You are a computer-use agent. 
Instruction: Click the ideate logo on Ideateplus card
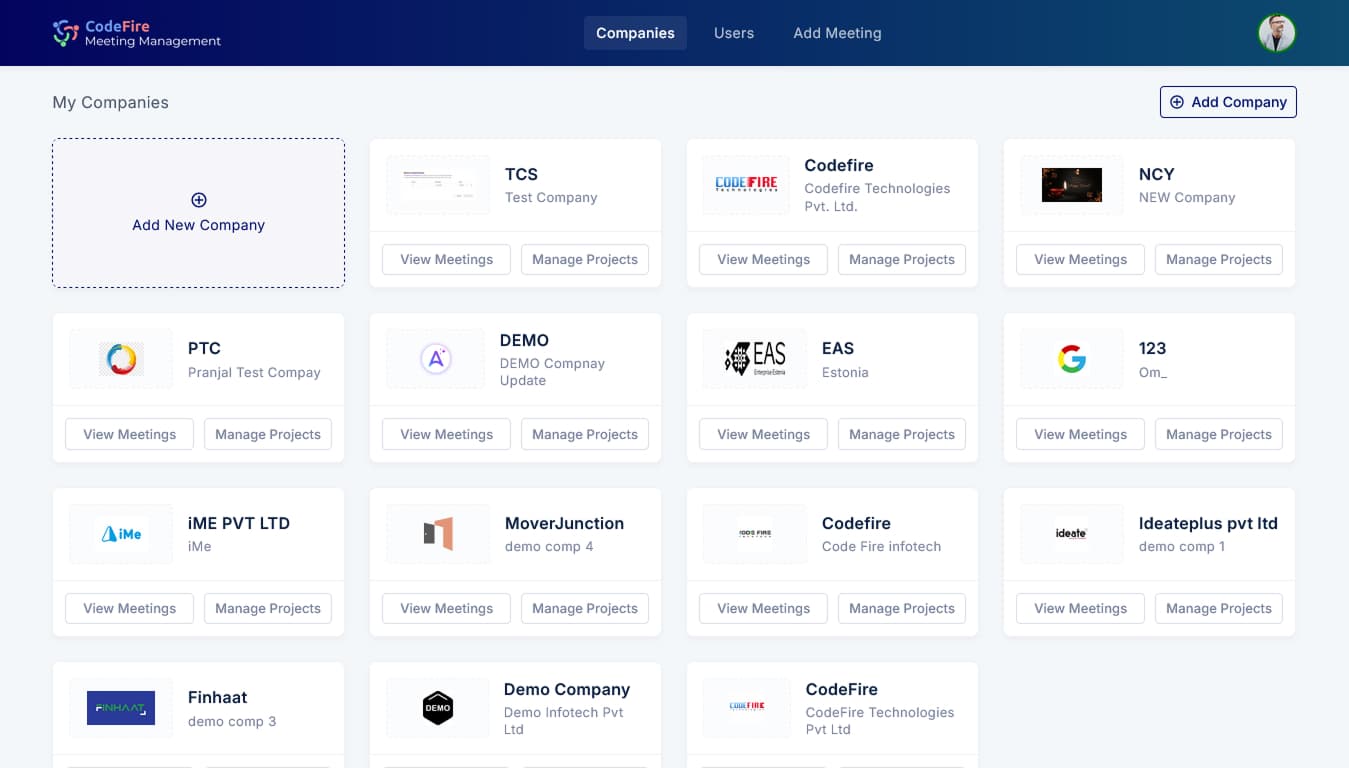click(1071, 534)
